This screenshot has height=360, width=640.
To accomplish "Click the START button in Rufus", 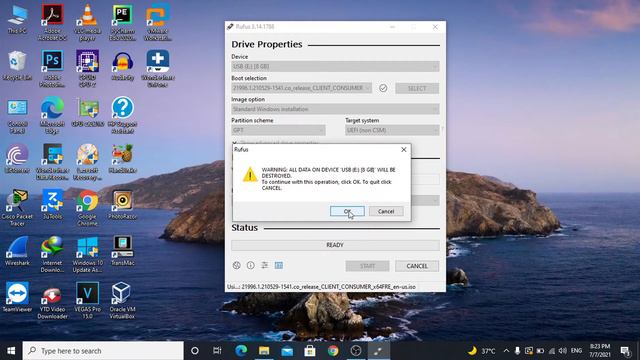I will coord(367,266).
